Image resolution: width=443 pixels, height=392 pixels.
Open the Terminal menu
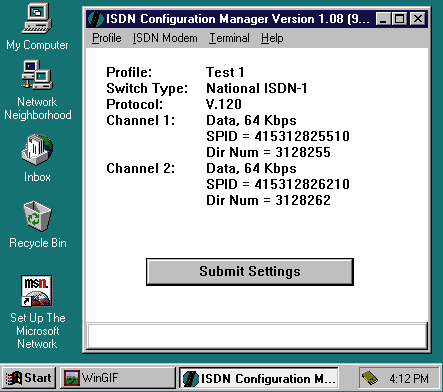[x=229, y=38]
